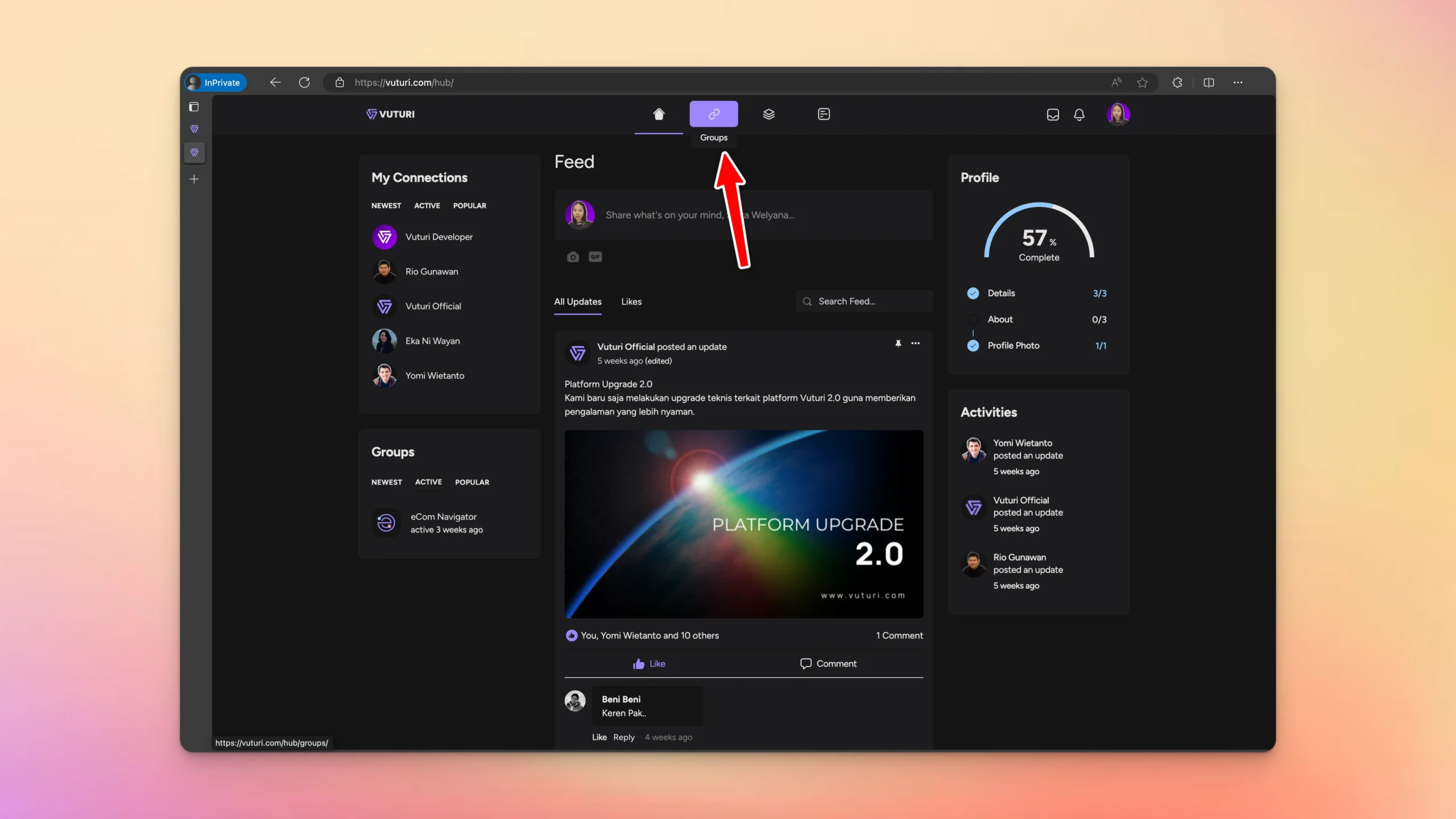Open browser extensions icon

click(x=1177, y=82)
